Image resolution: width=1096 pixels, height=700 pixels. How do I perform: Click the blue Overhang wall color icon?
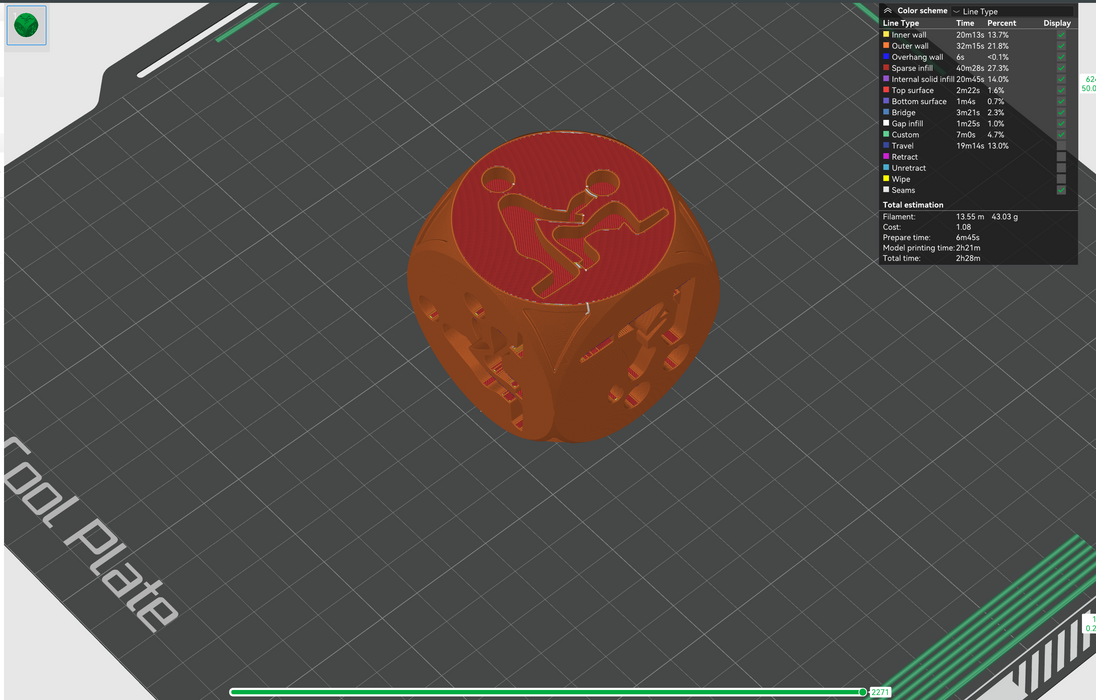(886, 57)
